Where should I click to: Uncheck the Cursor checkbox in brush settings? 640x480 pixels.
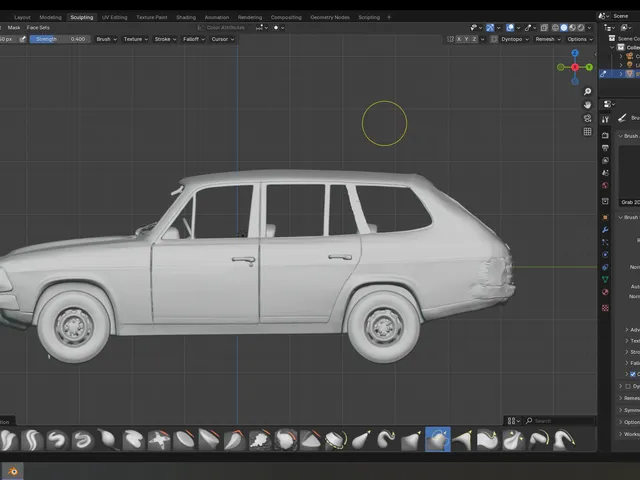633,374
